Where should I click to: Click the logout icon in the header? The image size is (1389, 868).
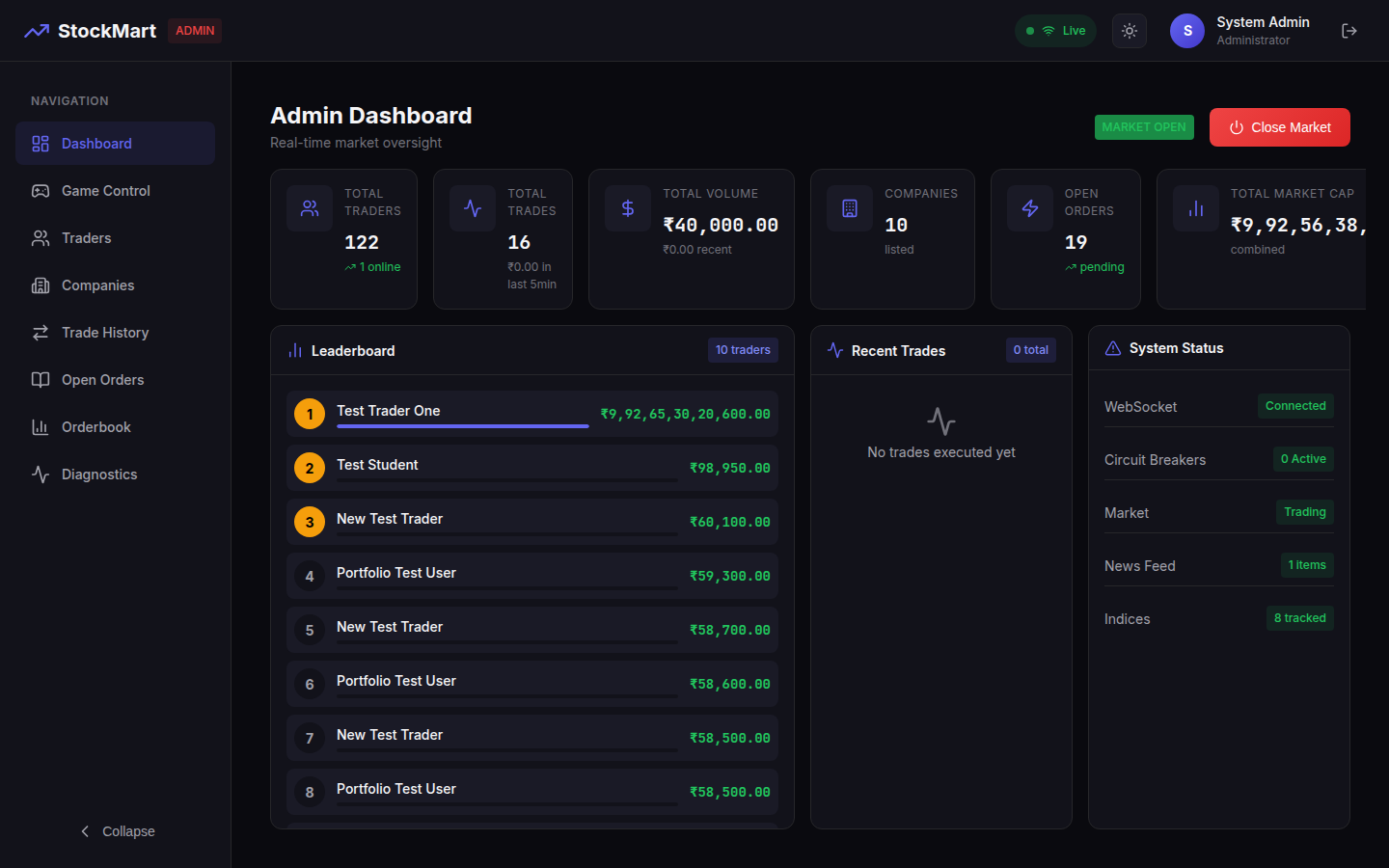point(1349,30)
